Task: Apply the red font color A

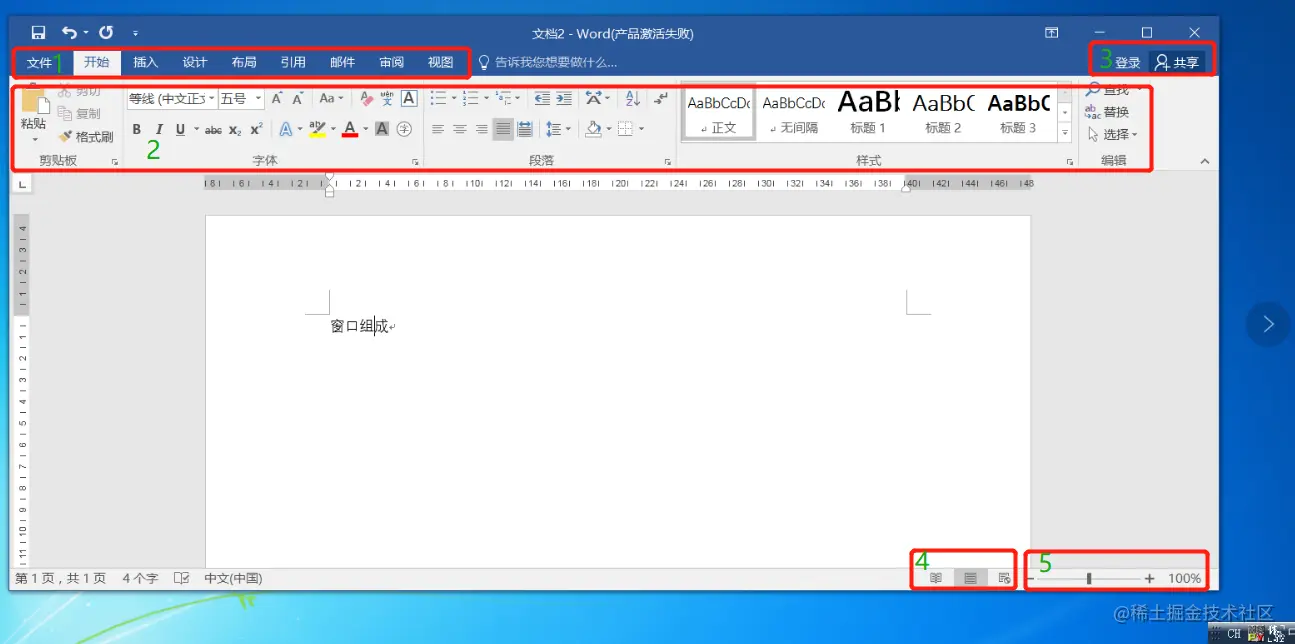Action: (x=349, y=129)
